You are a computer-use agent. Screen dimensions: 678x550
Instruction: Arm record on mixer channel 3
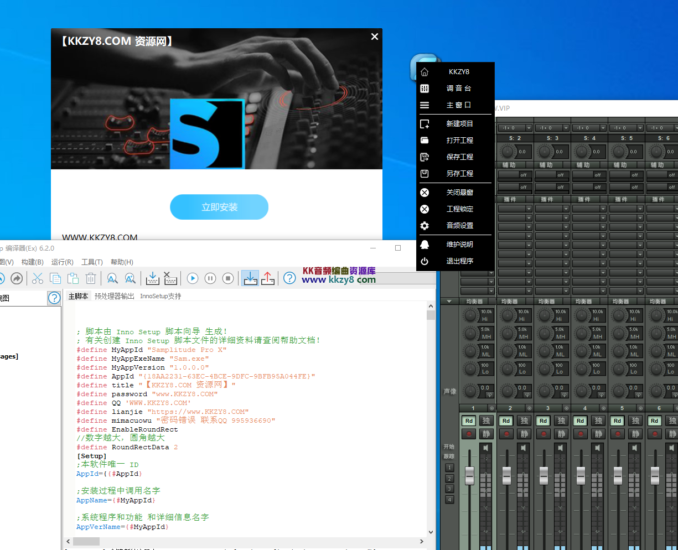[x=544, y=434]
